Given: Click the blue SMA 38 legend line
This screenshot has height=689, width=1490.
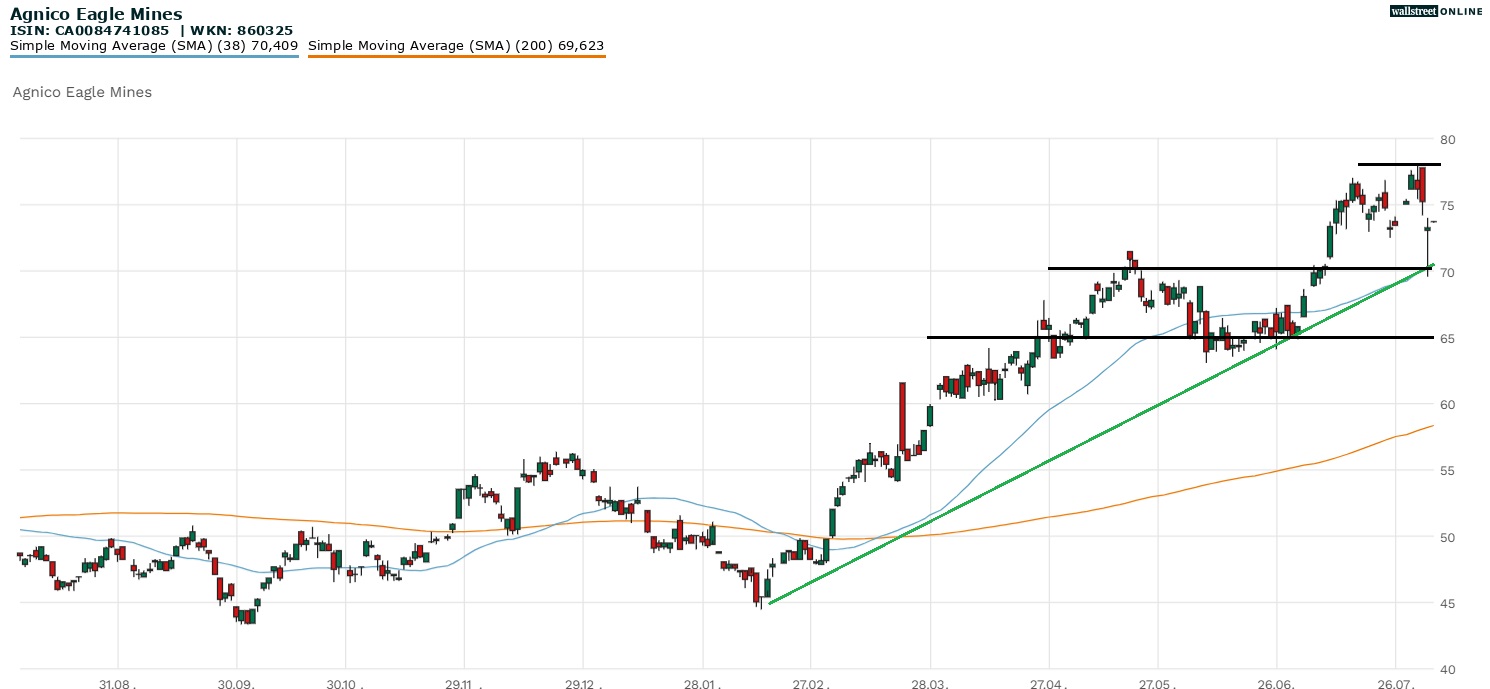Looking at the screenshot, I should tap(154, 56).
